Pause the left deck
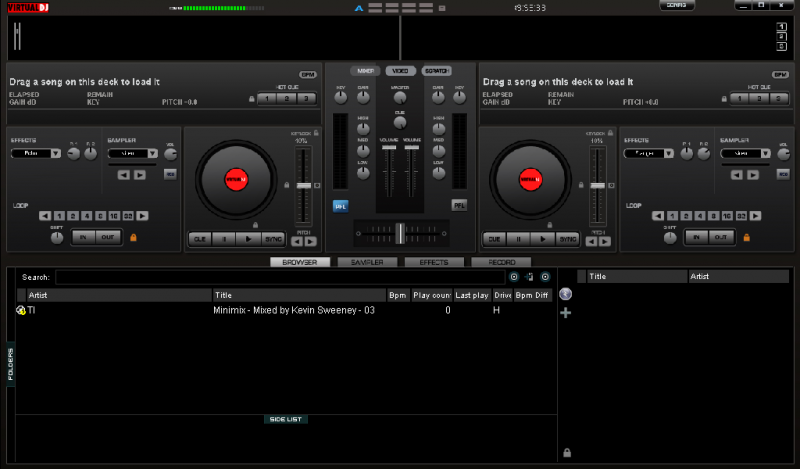Viewport: 800px width, 469px height. 224,239
